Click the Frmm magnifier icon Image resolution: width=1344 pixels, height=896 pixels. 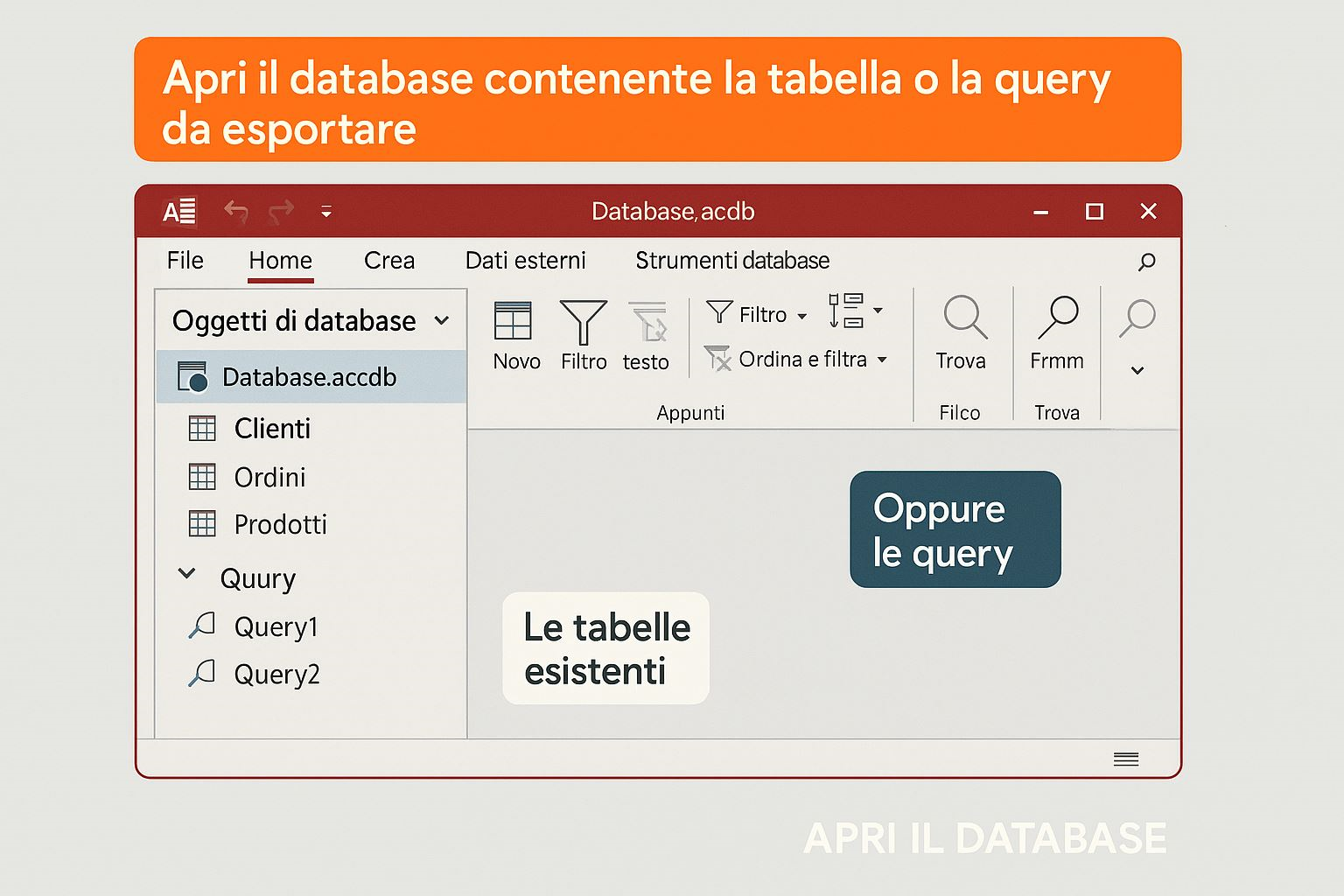click(x=1057, y=318)
